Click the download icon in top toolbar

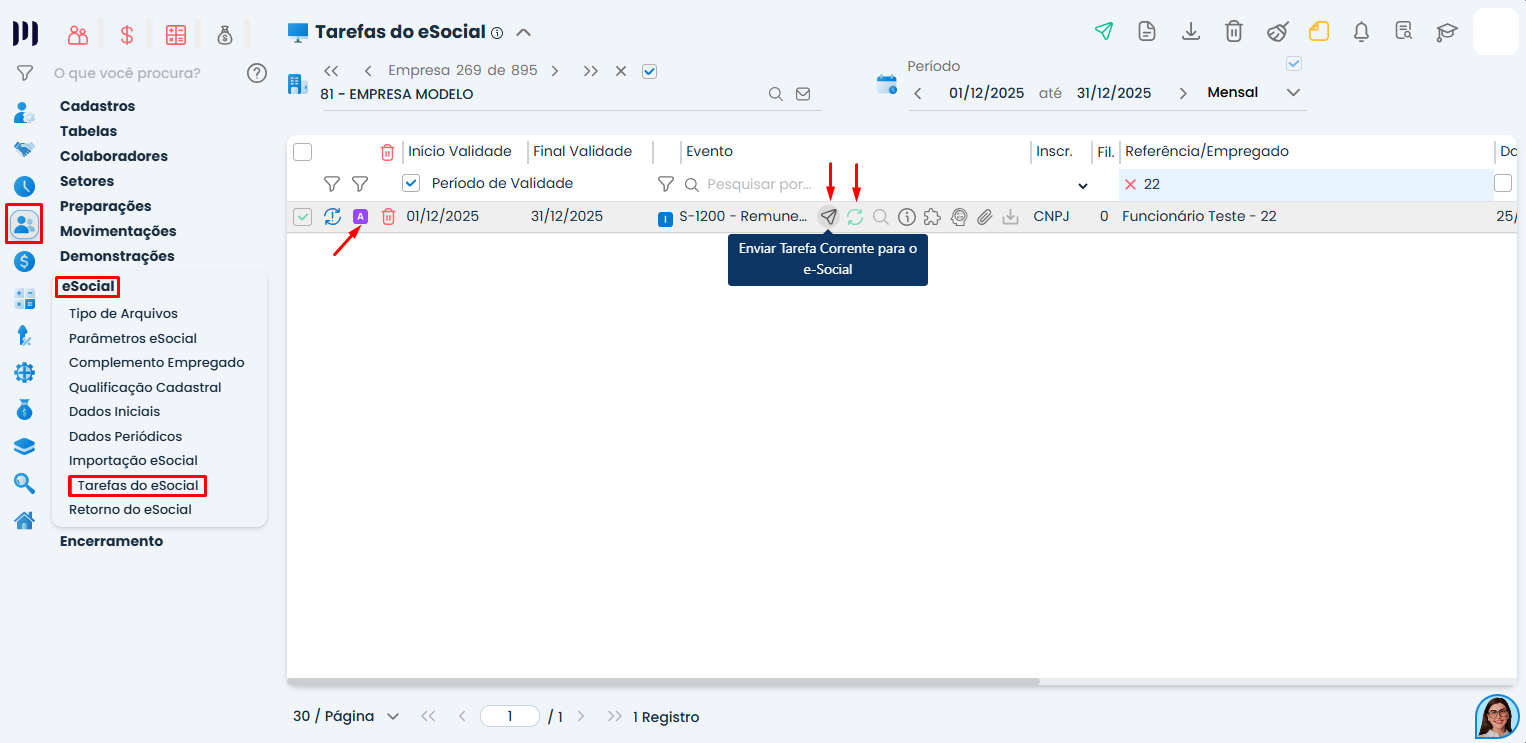click(x=1190, y=31)
